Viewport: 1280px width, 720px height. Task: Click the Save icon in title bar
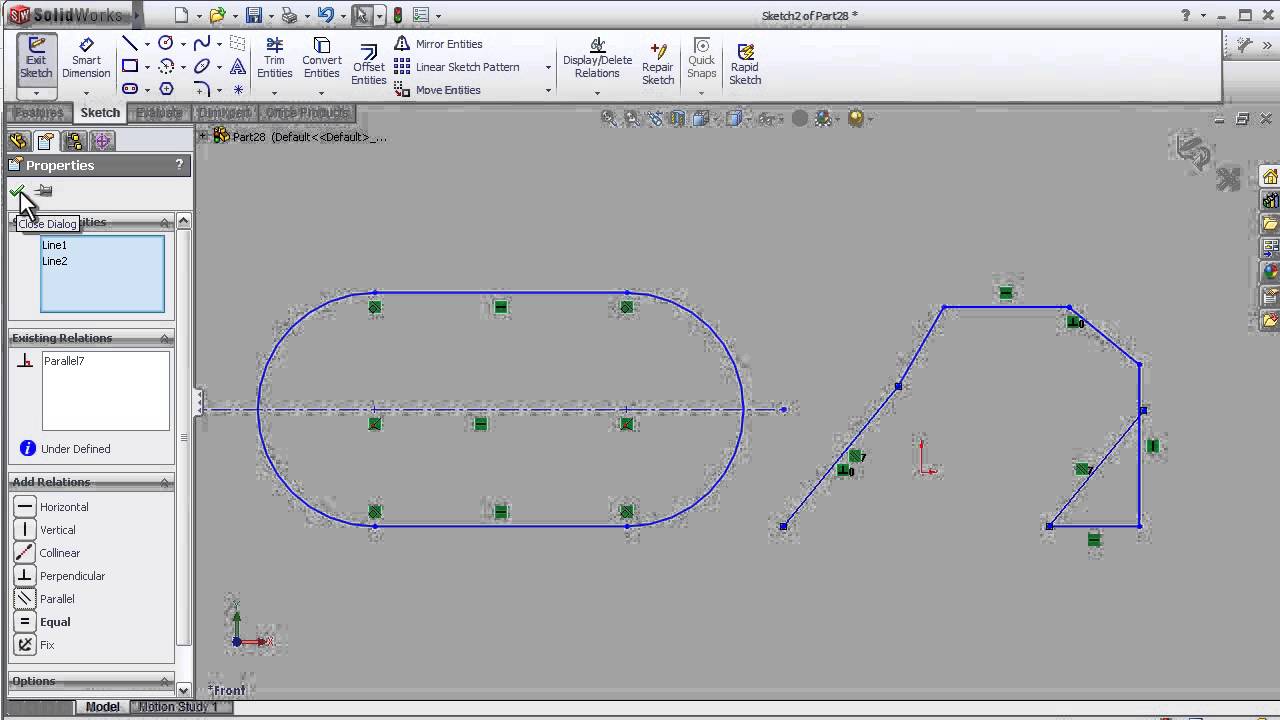pos(254,15)
